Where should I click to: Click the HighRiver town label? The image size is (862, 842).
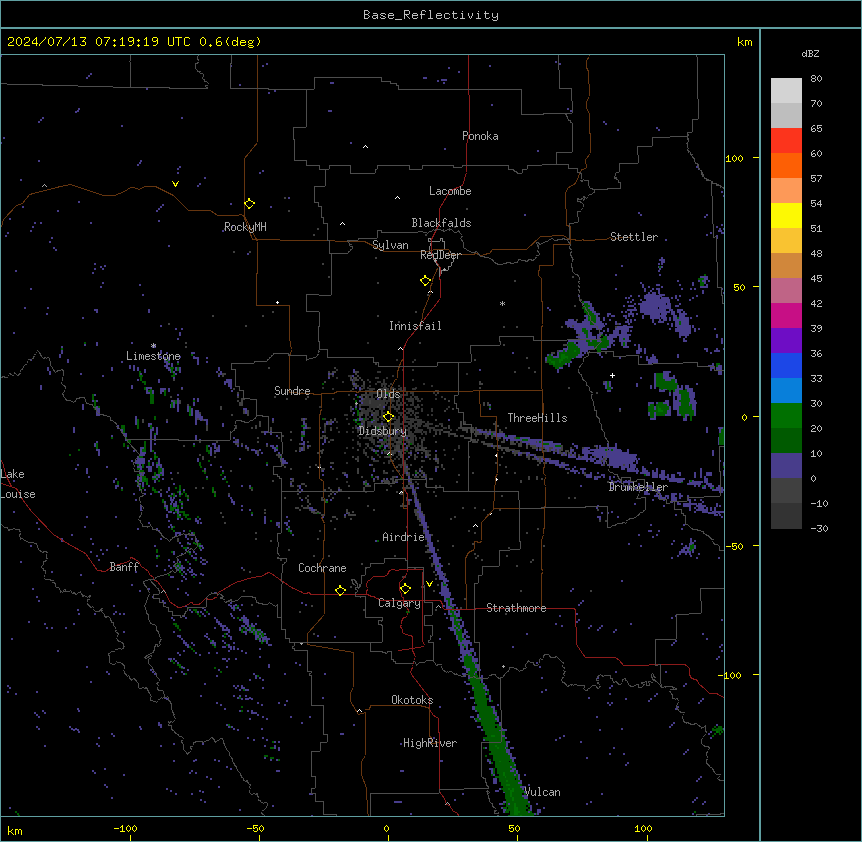point(430,743)
